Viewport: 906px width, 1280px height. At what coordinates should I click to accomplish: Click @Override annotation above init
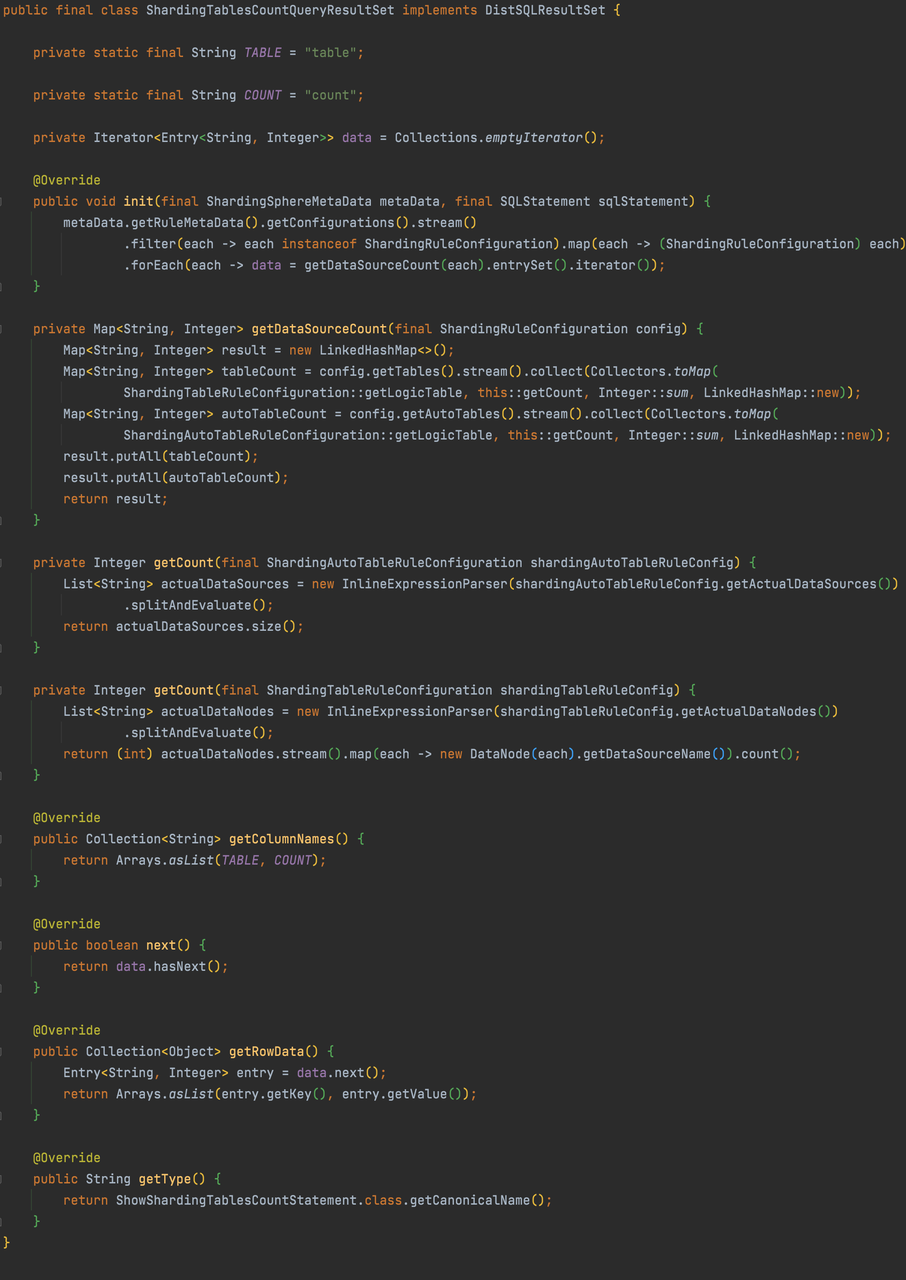(67, 180)
